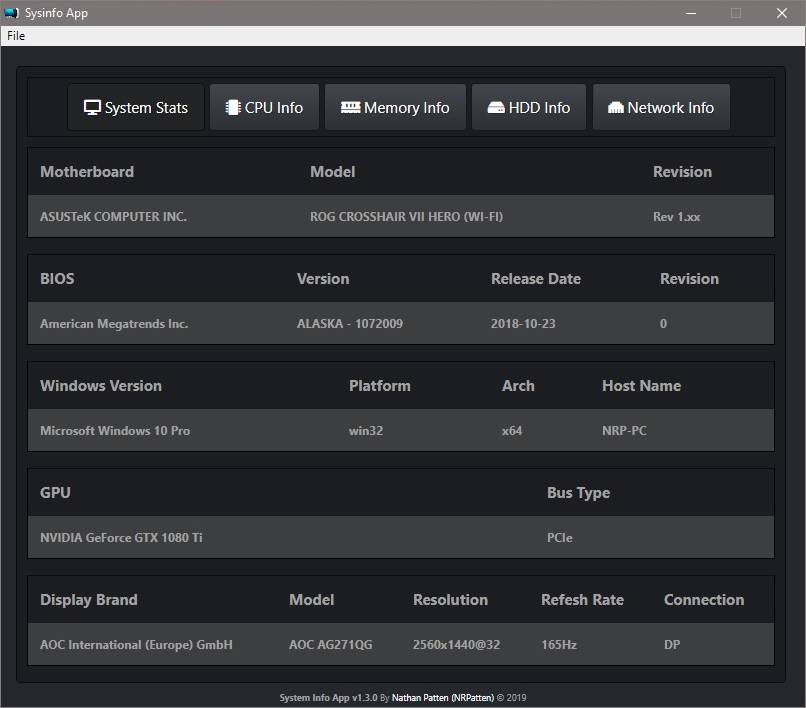Image resolution: width=806 pixels, height=708 pixels.
Task: Click the Display Brand column header
Action: (88, 600)
